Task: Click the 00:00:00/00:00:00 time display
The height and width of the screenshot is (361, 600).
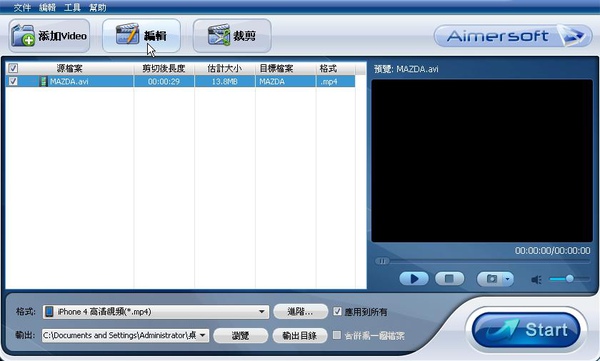Action: coord(553,251)
